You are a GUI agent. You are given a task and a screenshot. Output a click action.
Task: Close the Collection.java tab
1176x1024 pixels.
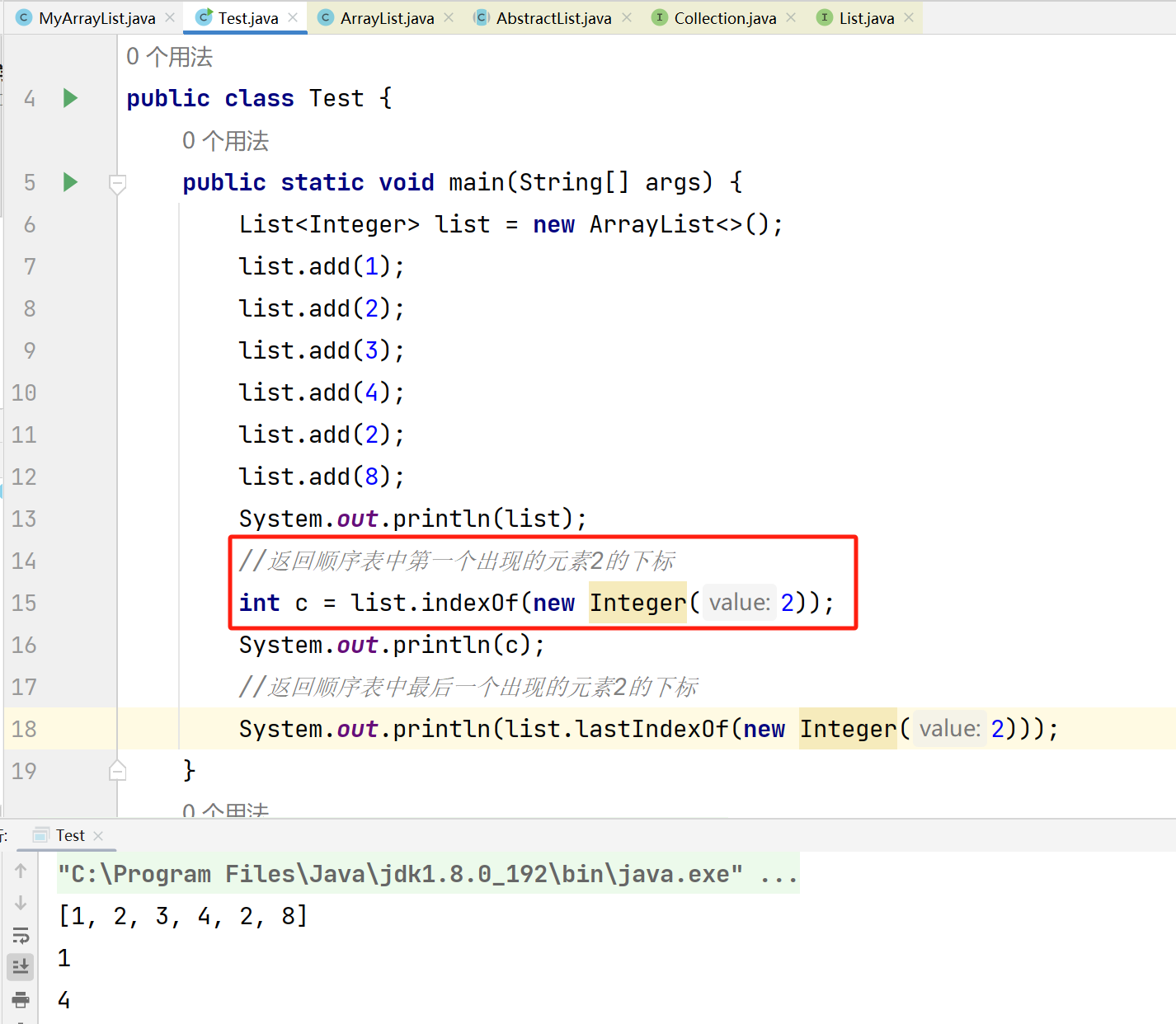tap(791, 17)
